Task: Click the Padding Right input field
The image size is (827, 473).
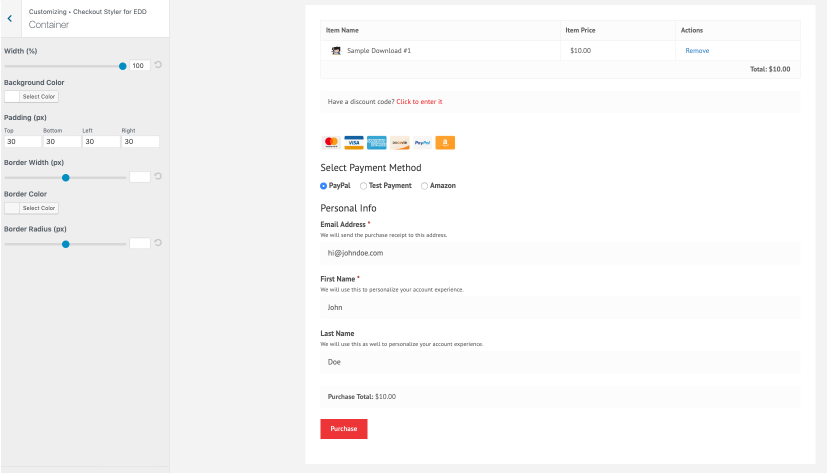Action: click(x=140, y=141)
